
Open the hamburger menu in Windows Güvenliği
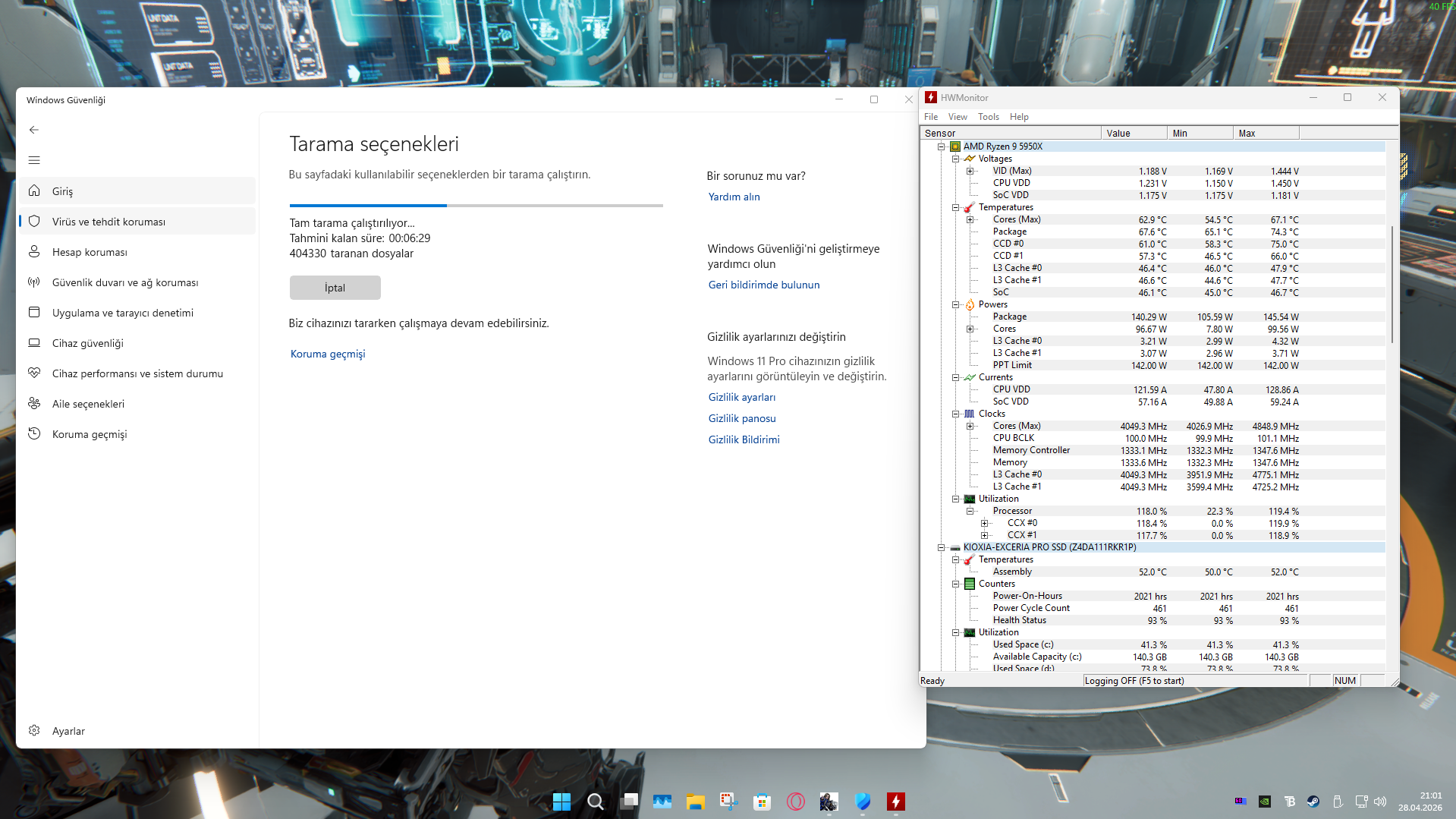click(34, 160)
